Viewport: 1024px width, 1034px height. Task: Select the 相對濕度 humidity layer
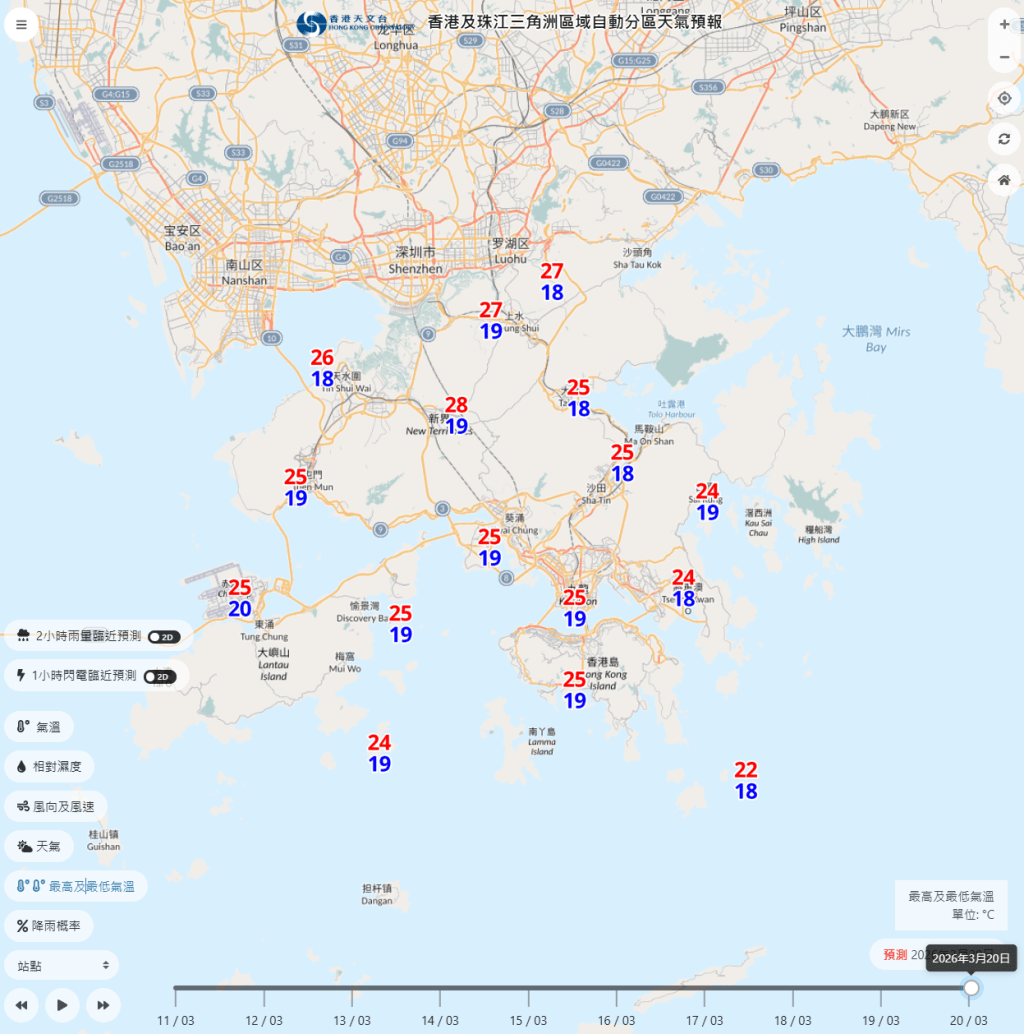tap(48, 766)
